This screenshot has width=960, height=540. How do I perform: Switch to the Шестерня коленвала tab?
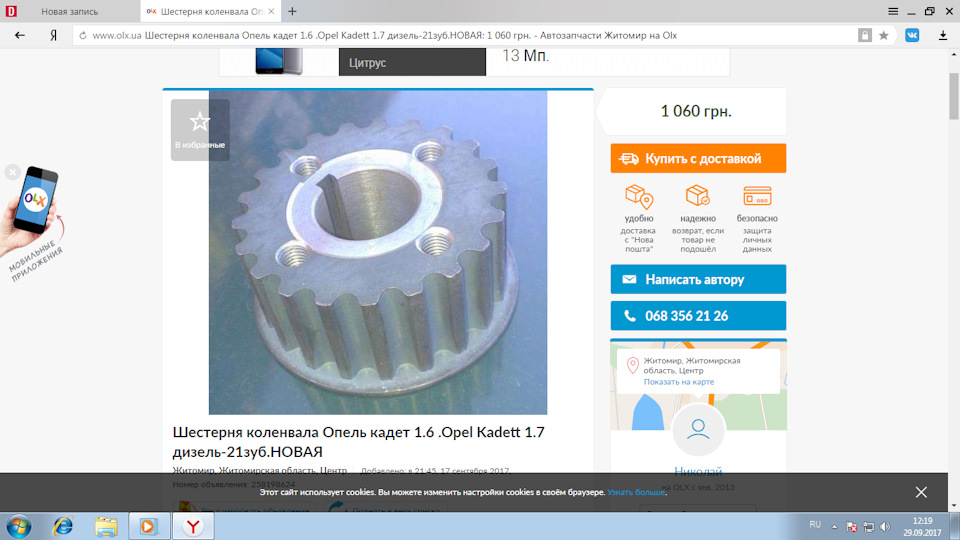211,11
